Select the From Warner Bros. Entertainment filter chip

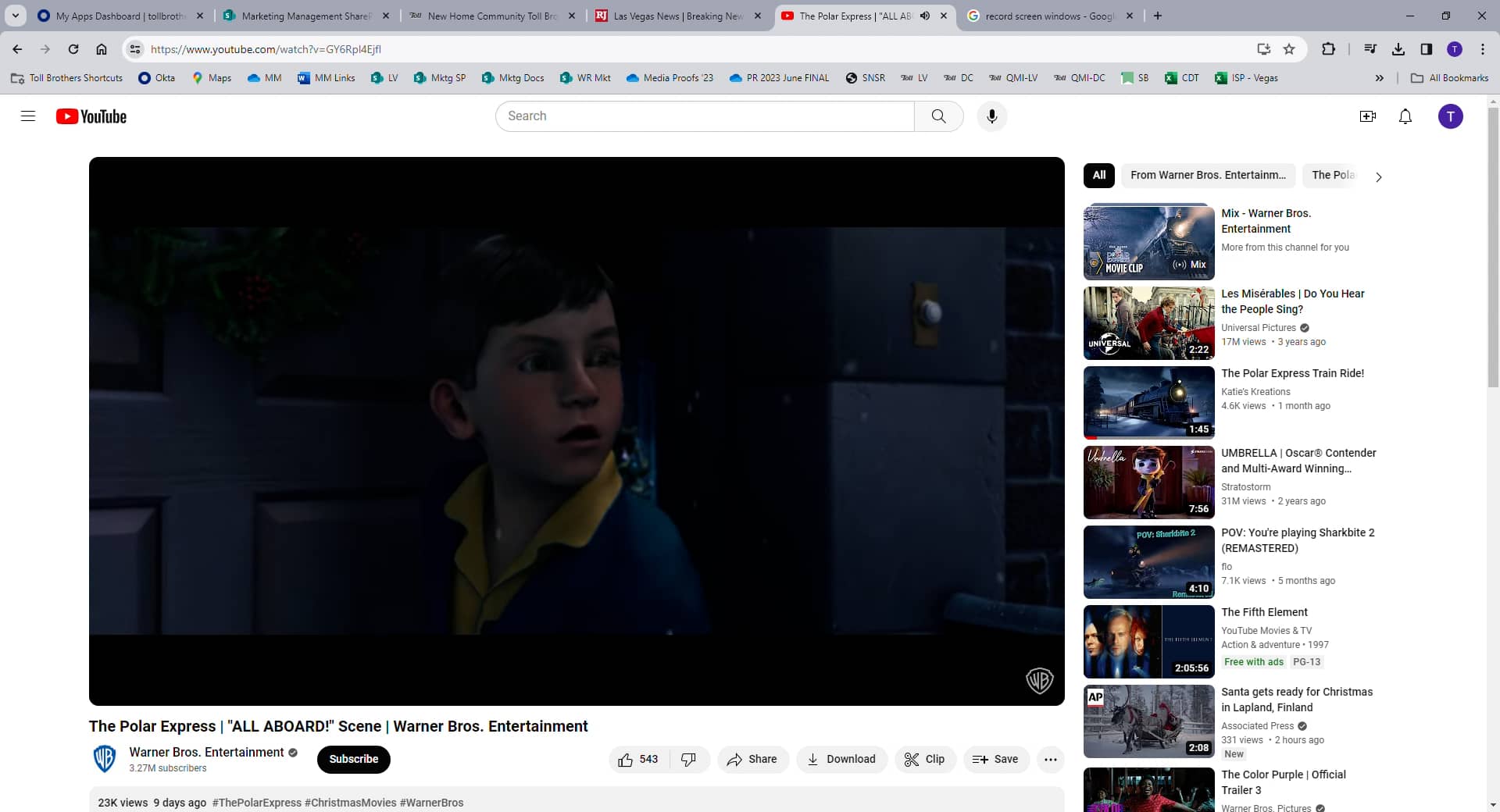(1208, 176)
